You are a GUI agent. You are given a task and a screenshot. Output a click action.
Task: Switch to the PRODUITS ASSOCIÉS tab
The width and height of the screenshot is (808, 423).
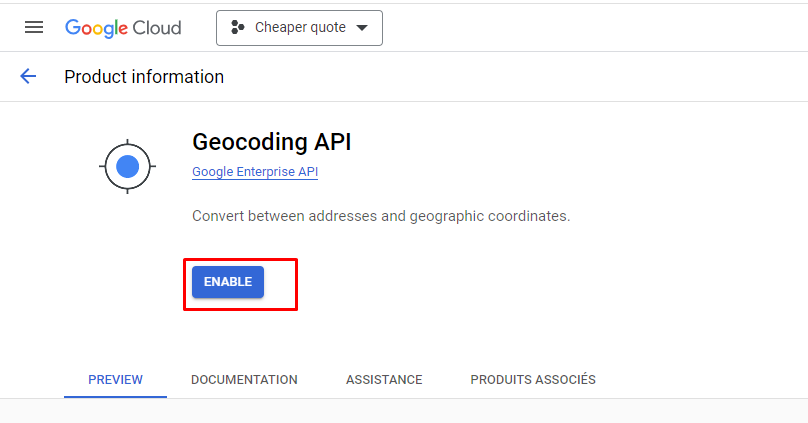[533, 380]
